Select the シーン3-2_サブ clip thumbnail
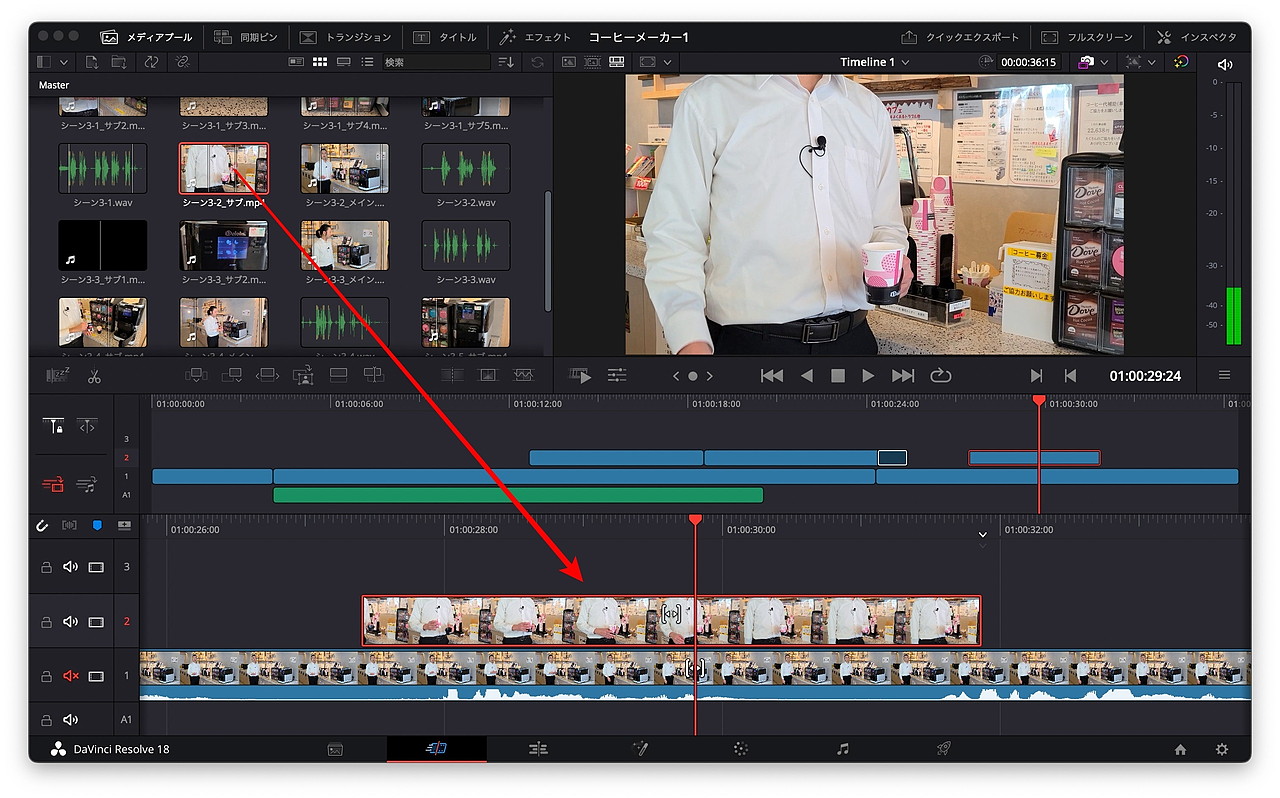 point(224,168)
